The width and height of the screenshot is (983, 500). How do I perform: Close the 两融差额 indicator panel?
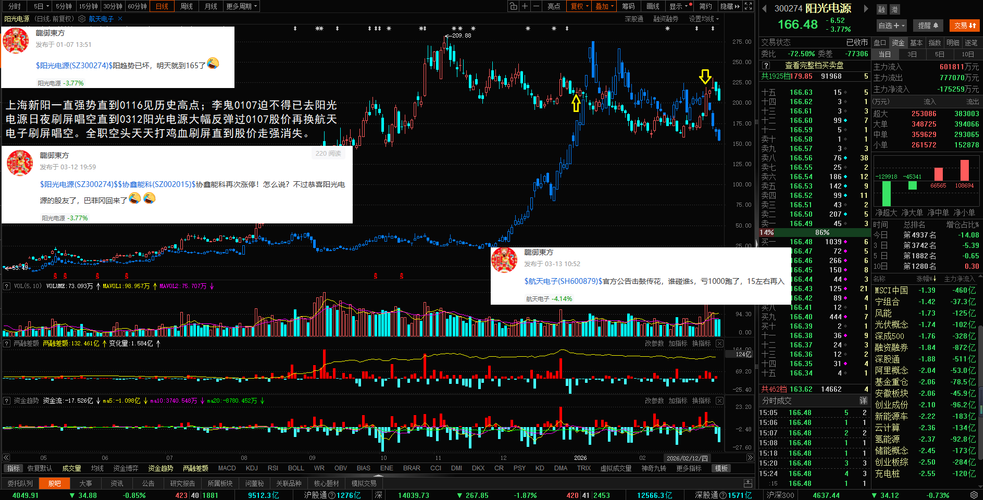[720, 343]
